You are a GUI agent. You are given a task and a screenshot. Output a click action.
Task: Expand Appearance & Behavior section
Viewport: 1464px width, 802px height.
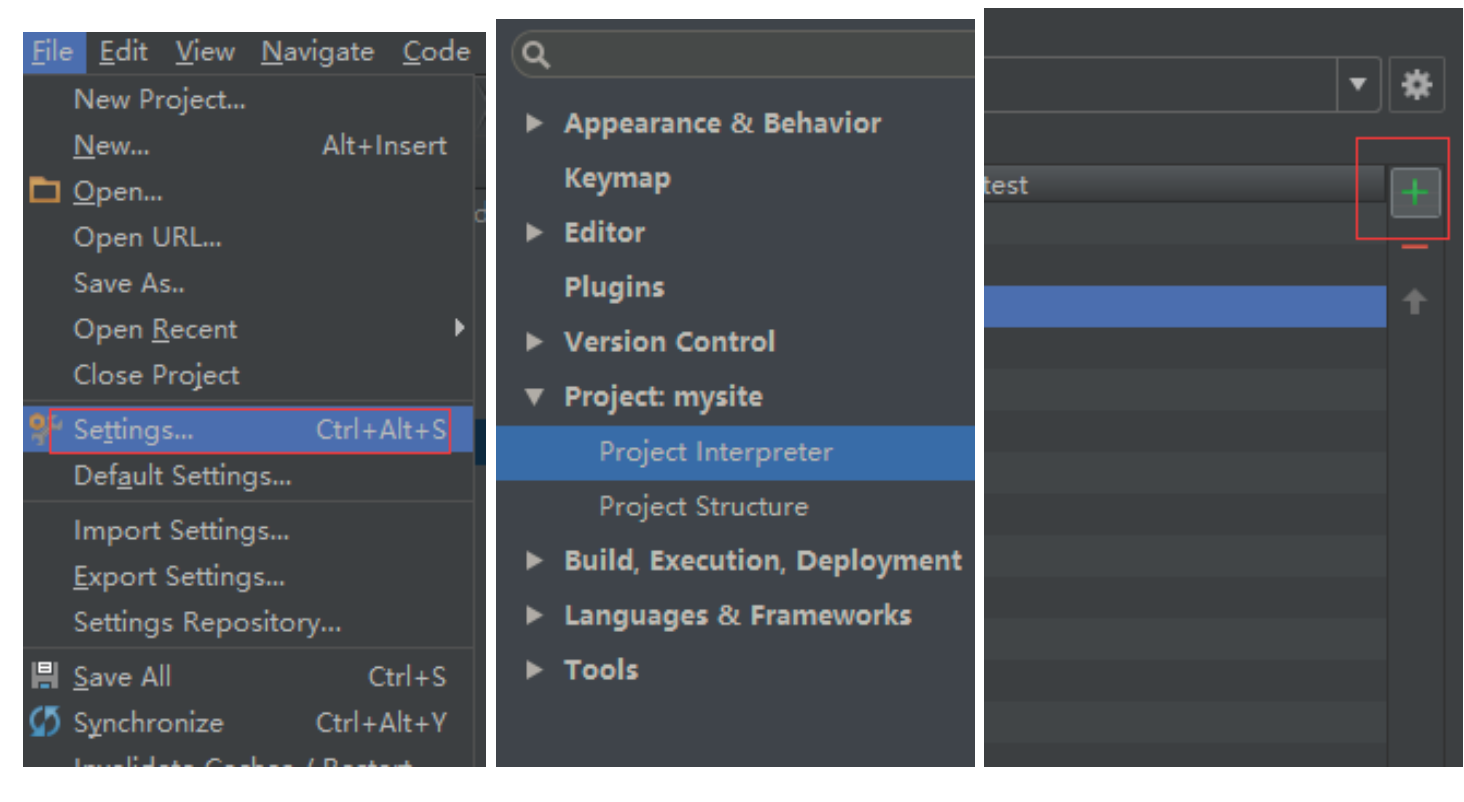[x=535, y=123]
